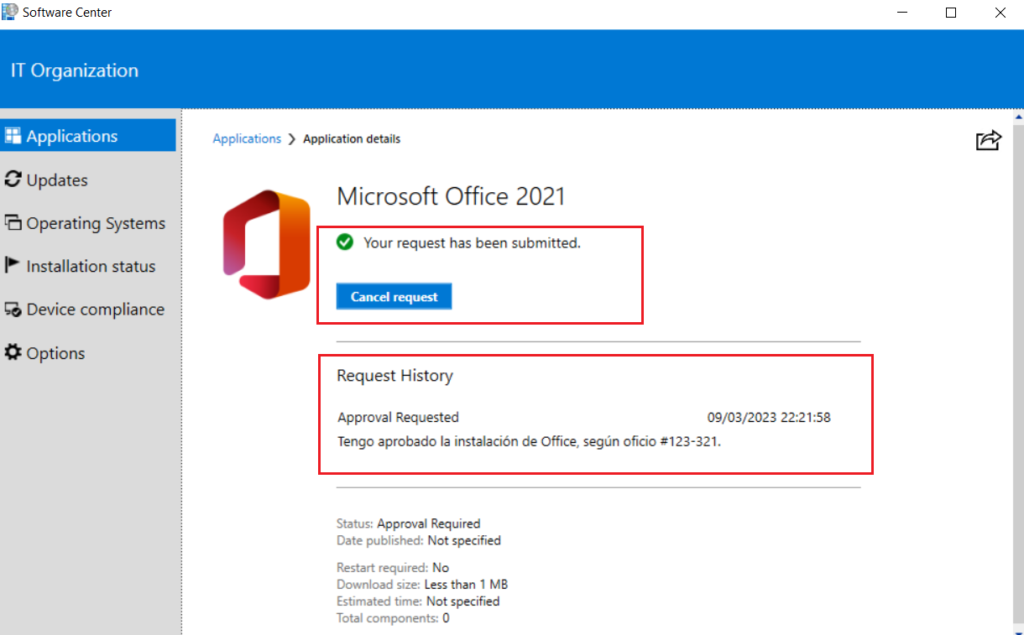Click 'Your request has been submitted' message
Image resolution: width=1024 pixels, height=635 pixels.
(x=472, y=243)
